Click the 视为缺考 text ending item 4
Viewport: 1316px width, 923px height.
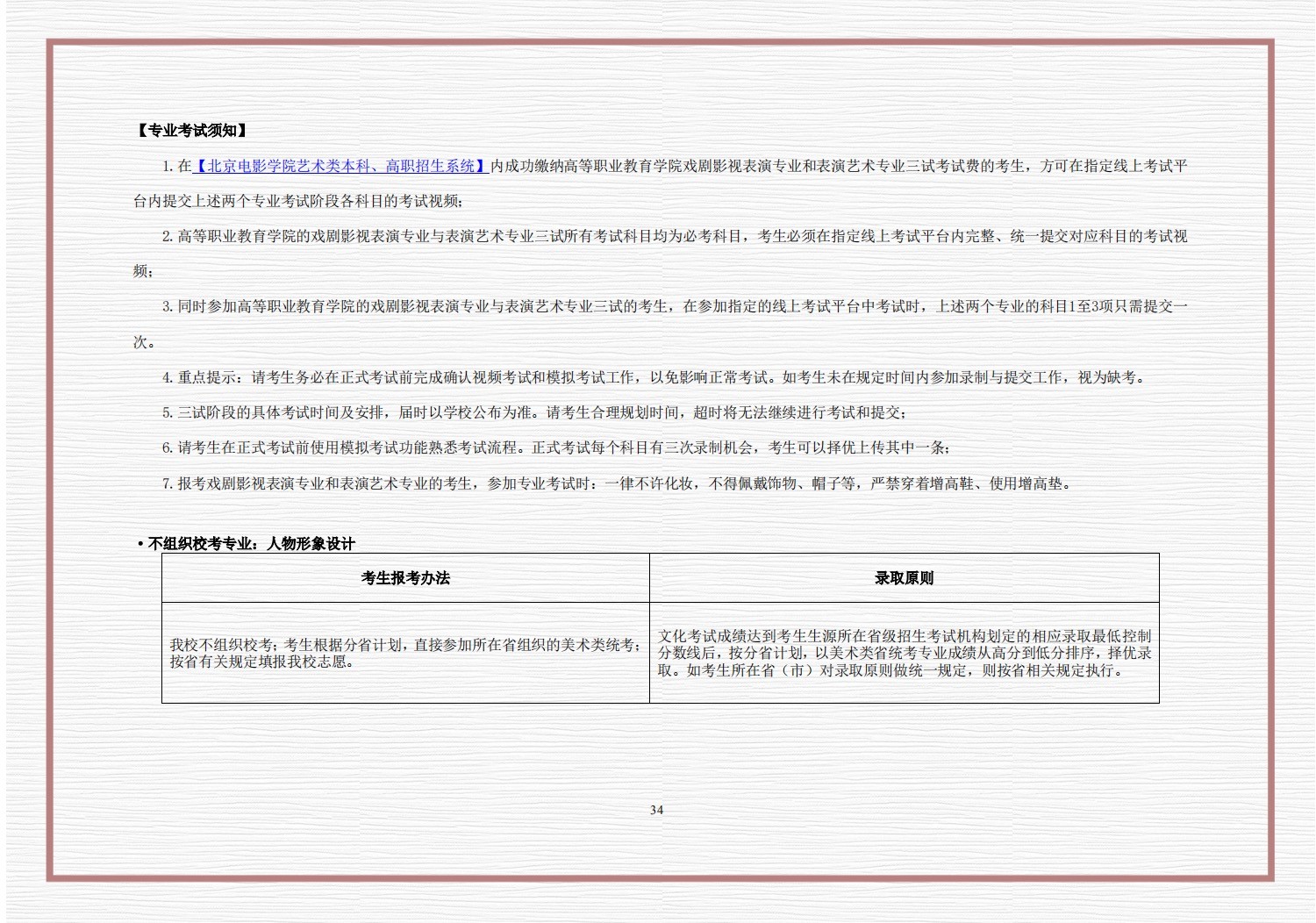pos(1110,377)
